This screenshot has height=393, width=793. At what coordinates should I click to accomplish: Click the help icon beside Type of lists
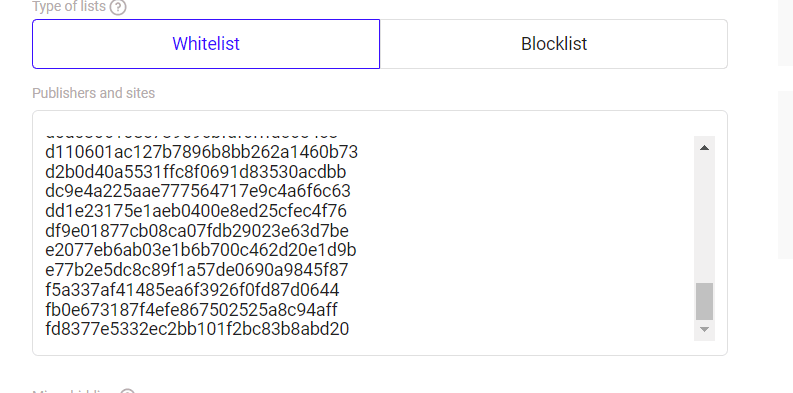(118, 7)
